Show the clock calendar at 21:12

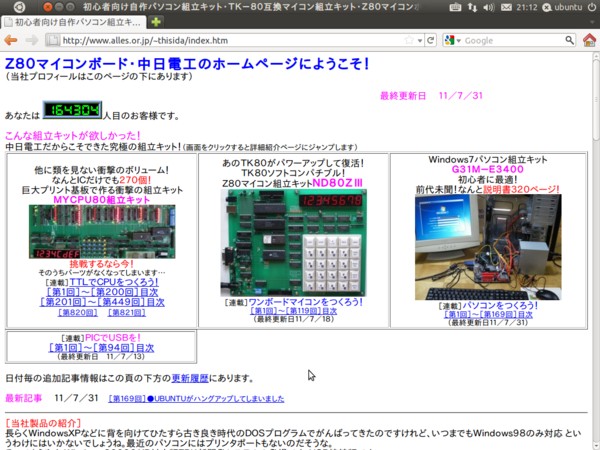click(527, 7)
